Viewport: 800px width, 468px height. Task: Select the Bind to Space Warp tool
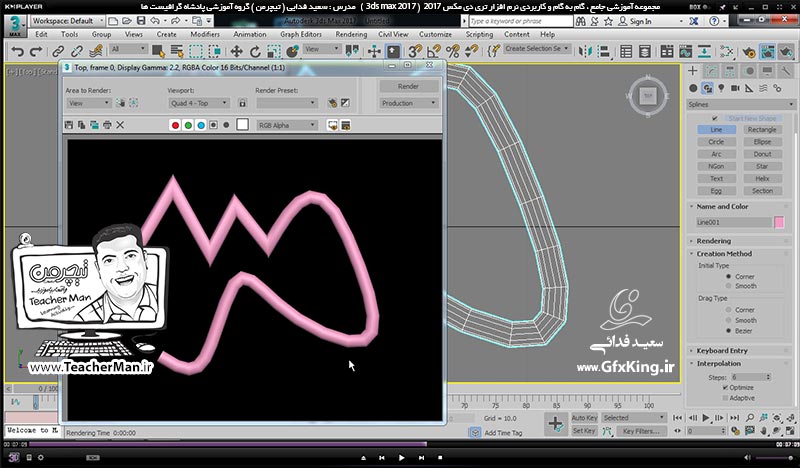[95, 51]
